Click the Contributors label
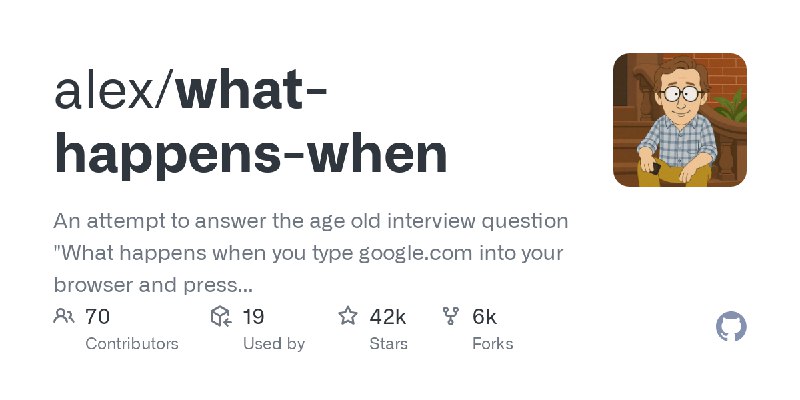The height and width of the screenshot is (400, 800). [132, 344]
